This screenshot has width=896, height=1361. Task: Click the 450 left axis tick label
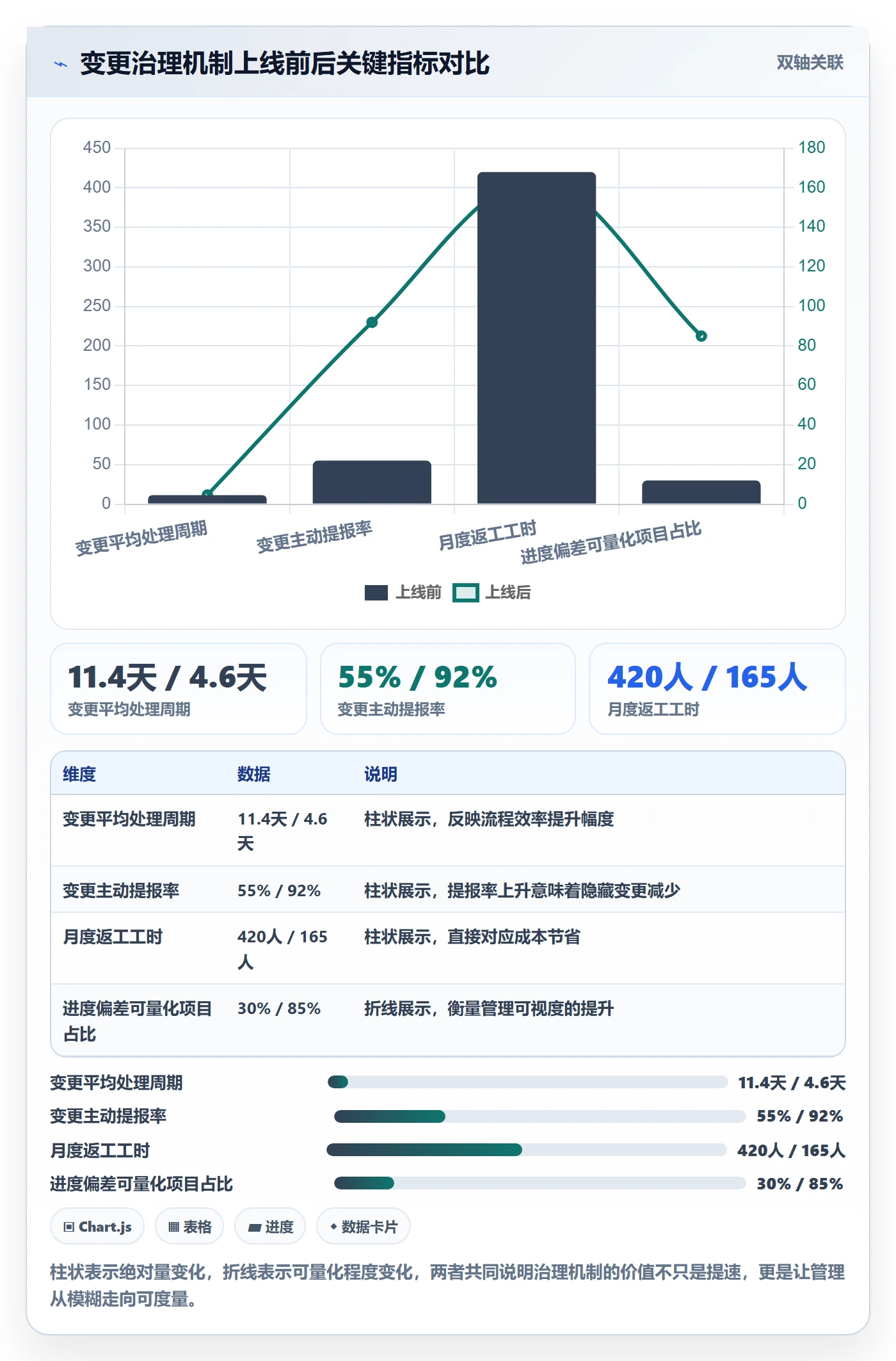coord(97,147)
